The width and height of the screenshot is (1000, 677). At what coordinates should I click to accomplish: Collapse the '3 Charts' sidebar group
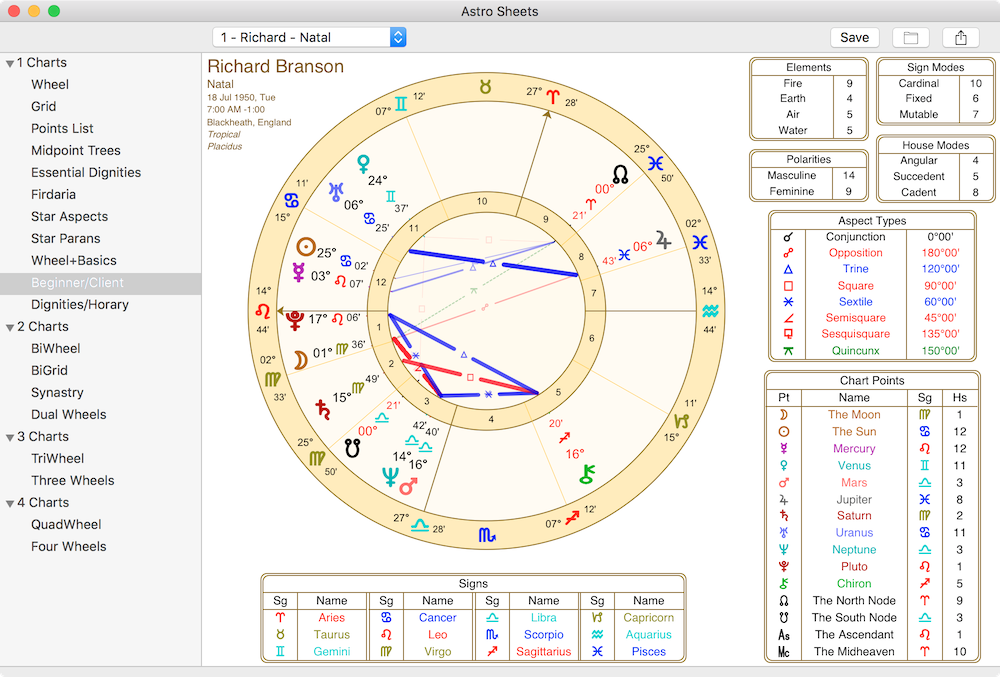10,437
